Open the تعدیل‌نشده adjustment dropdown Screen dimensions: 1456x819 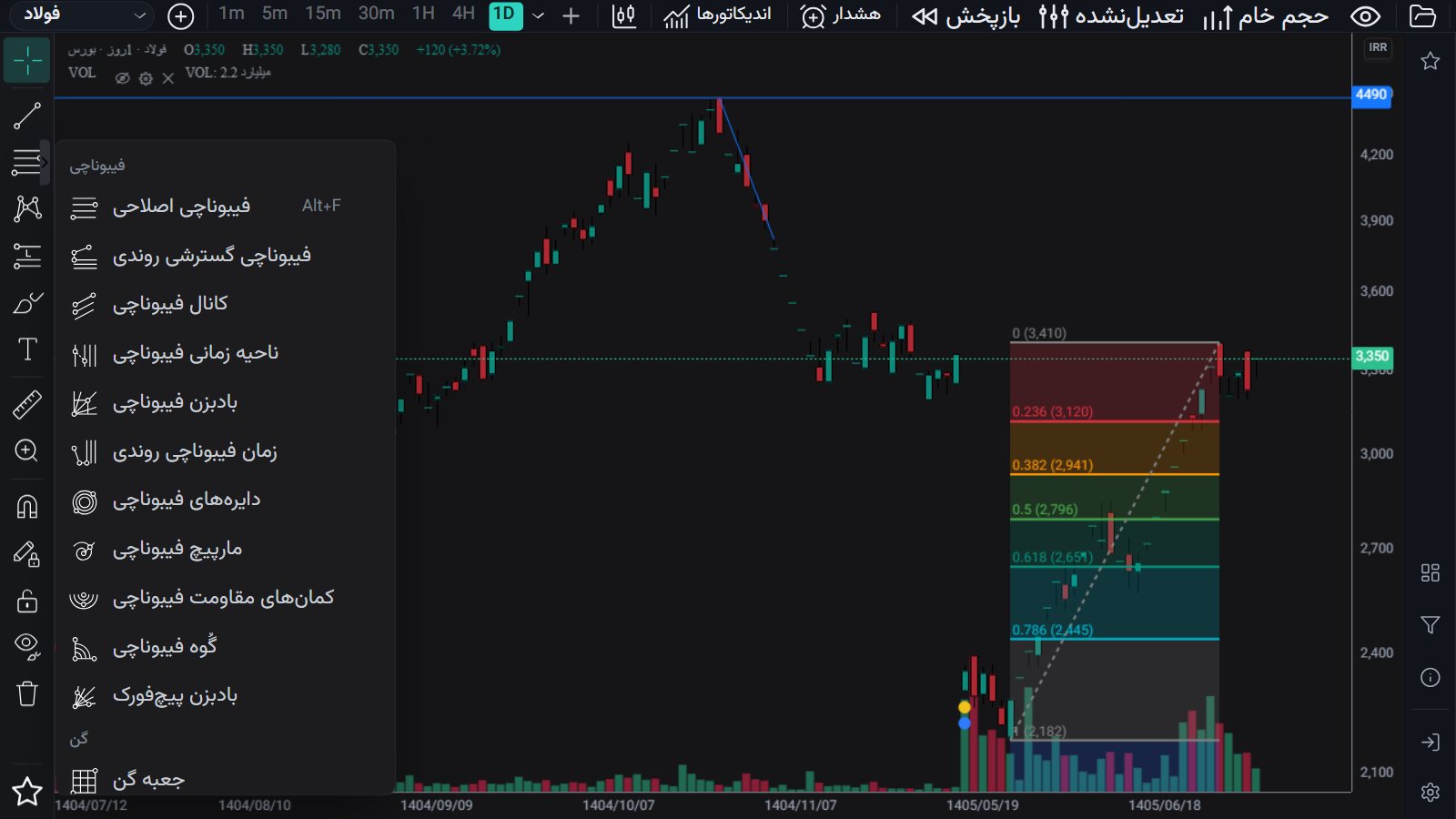pos(1111,15)
